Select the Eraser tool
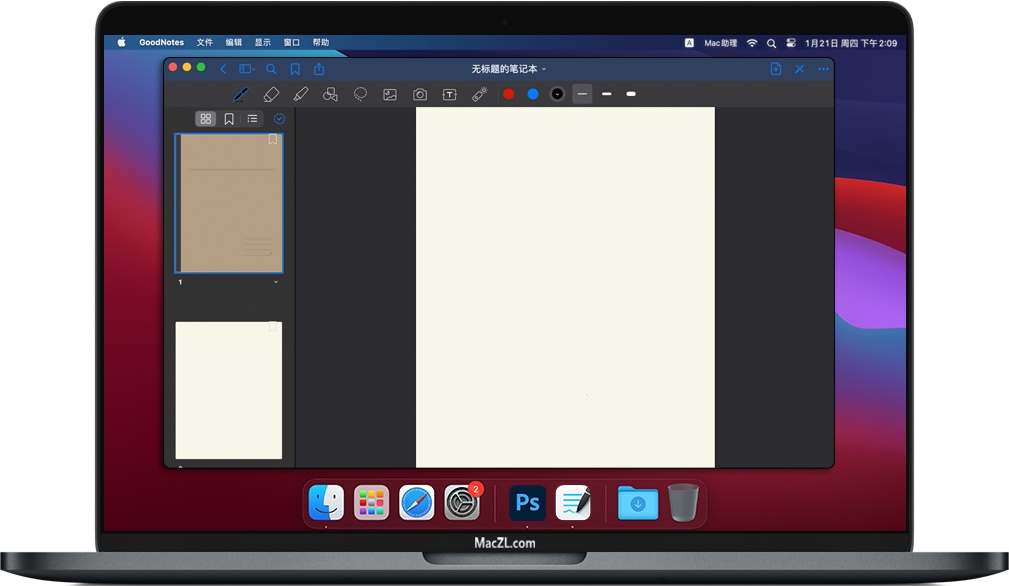Viewport: 1009px width, 586px height. coord(271,94)
